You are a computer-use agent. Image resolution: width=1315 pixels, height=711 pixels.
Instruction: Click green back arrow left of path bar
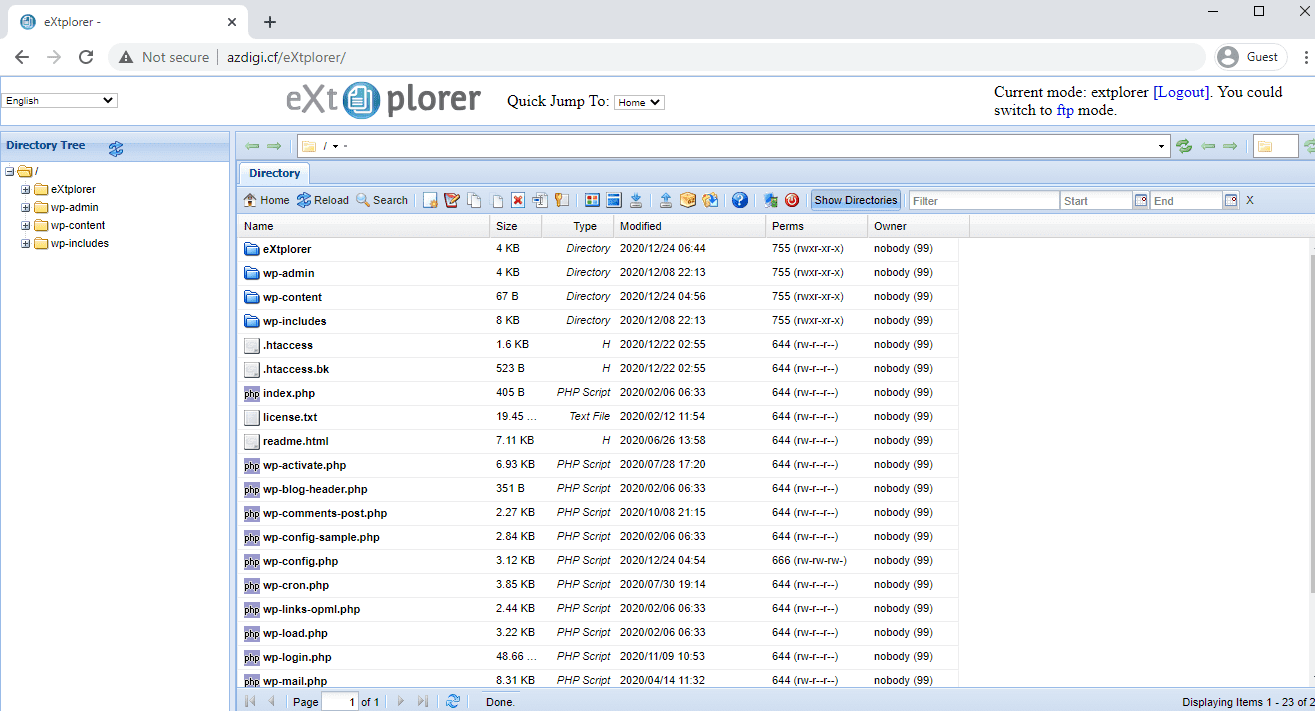252,146
